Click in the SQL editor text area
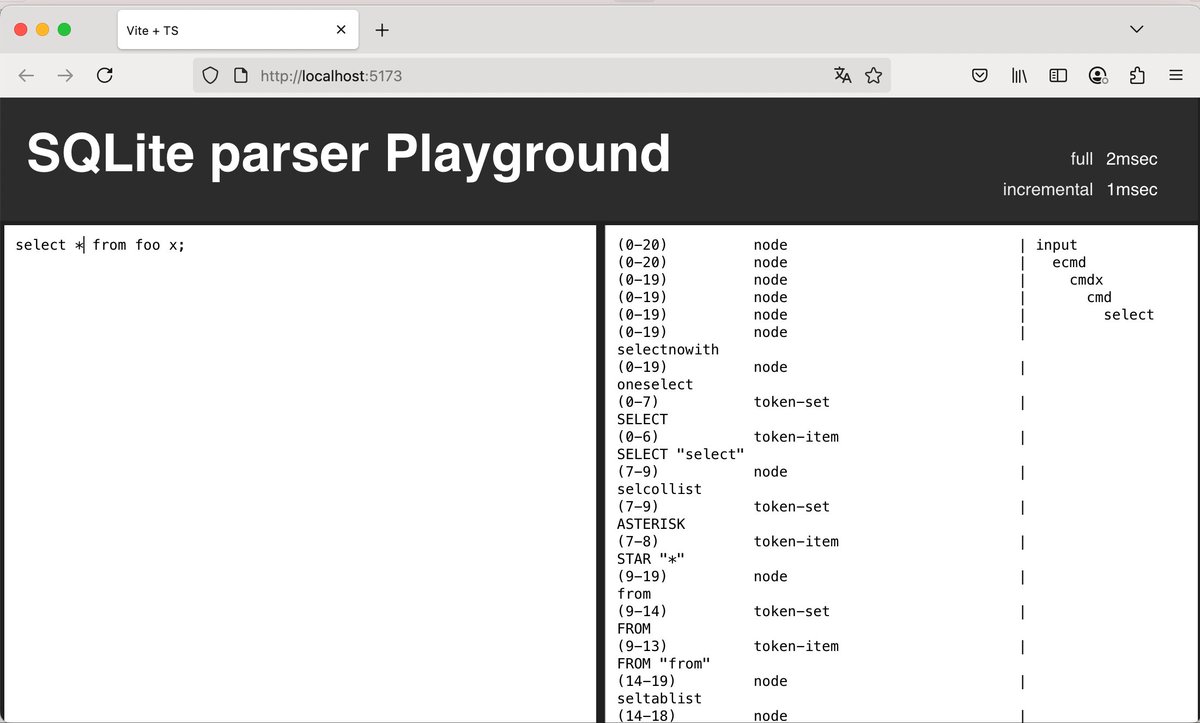Viewport: 1200px width, 723px height. [300, 473]
